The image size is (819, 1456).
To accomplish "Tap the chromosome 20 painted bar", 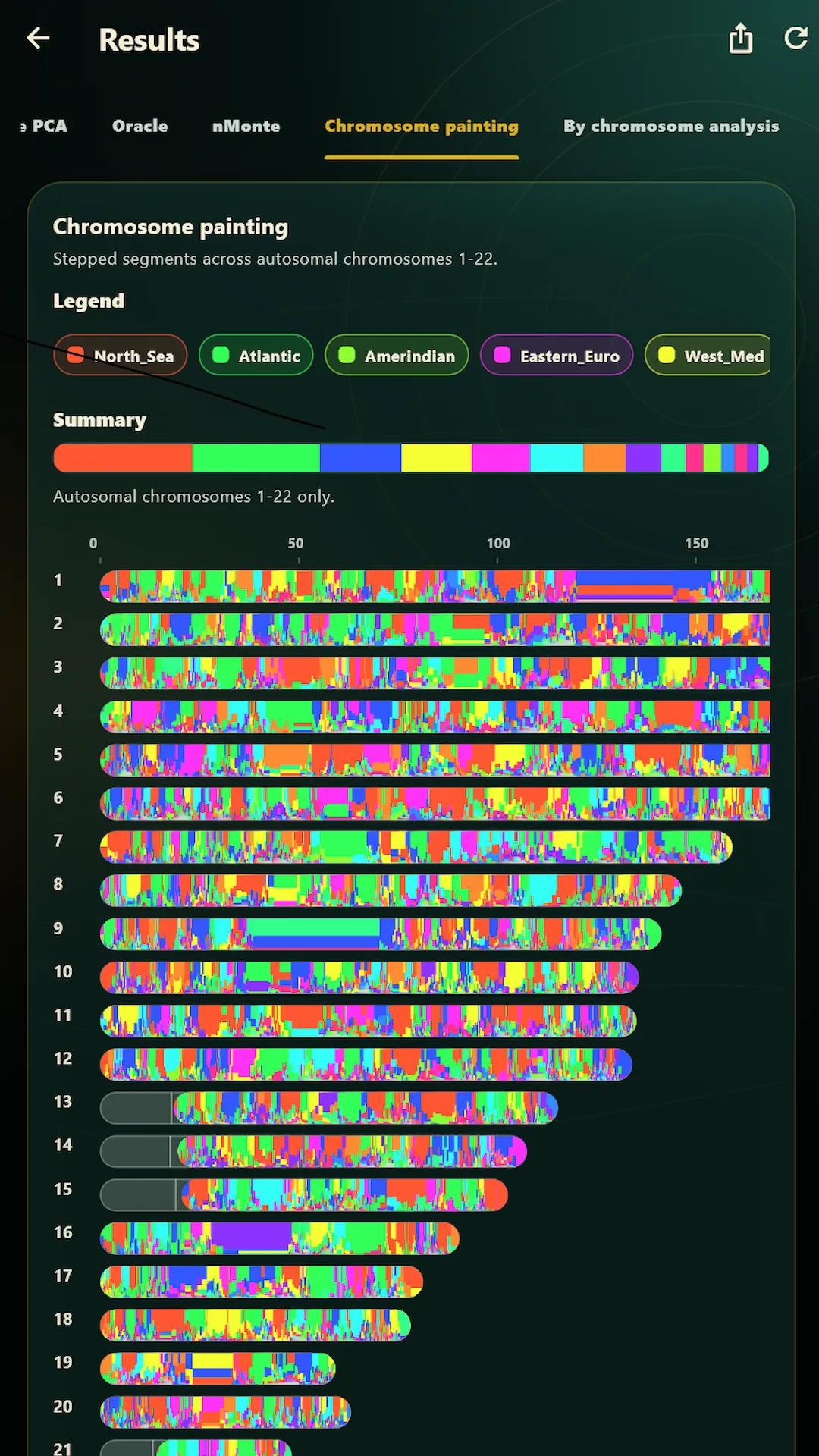I will [225, 1412].
